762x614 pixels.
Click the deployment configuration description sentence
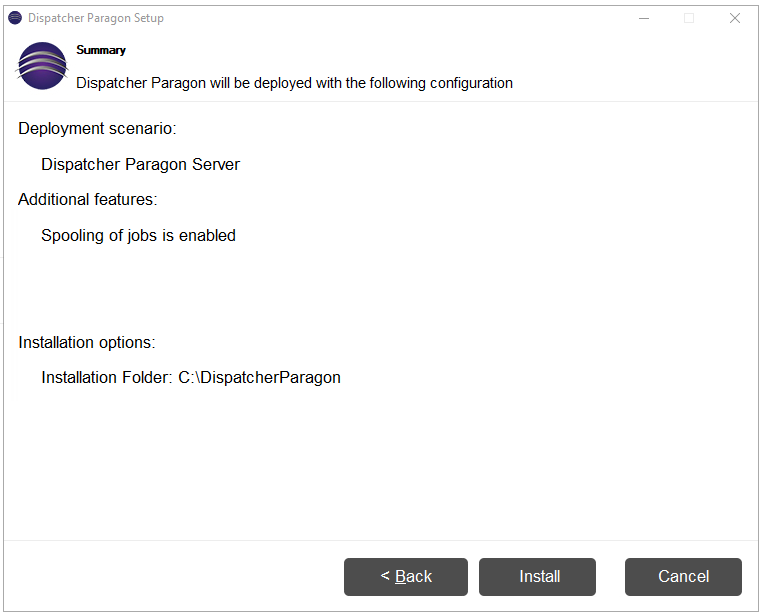point(294,83)
